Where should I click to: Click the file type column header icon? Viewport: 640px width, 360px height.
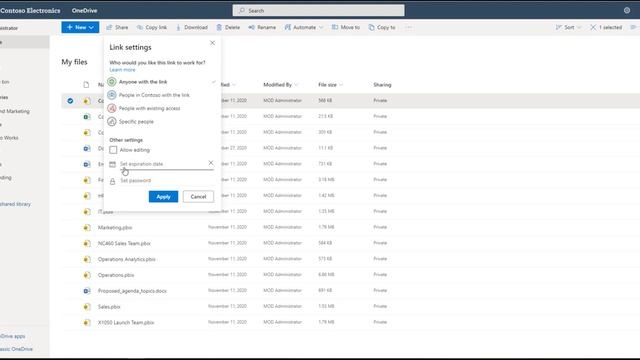click(x=86, y=85)
